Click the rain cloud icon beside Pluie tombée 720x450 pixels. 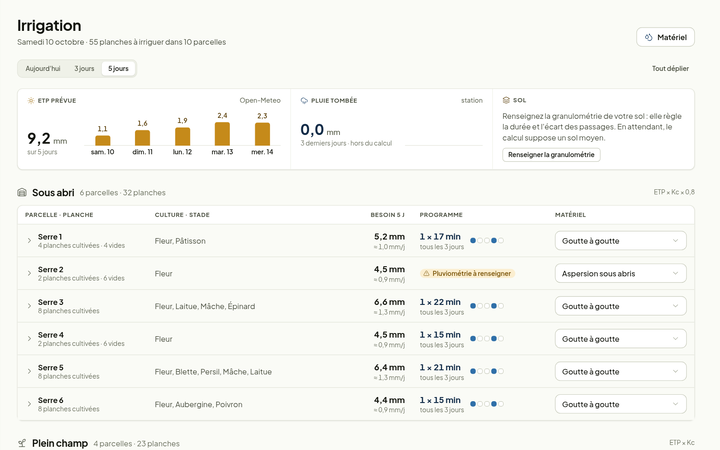tap(304, 101)
